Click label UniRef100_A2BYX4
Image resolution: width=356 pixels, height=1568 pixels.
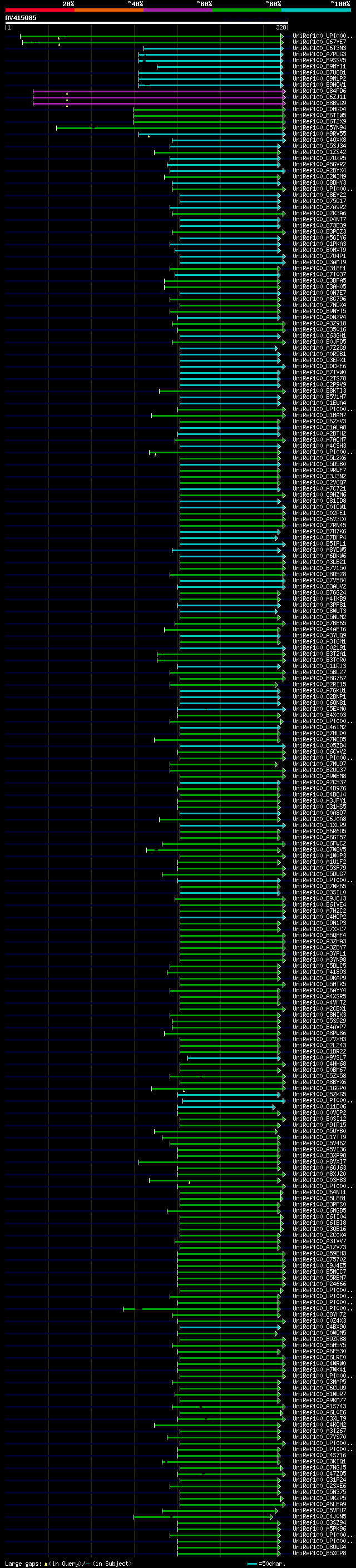319,170
